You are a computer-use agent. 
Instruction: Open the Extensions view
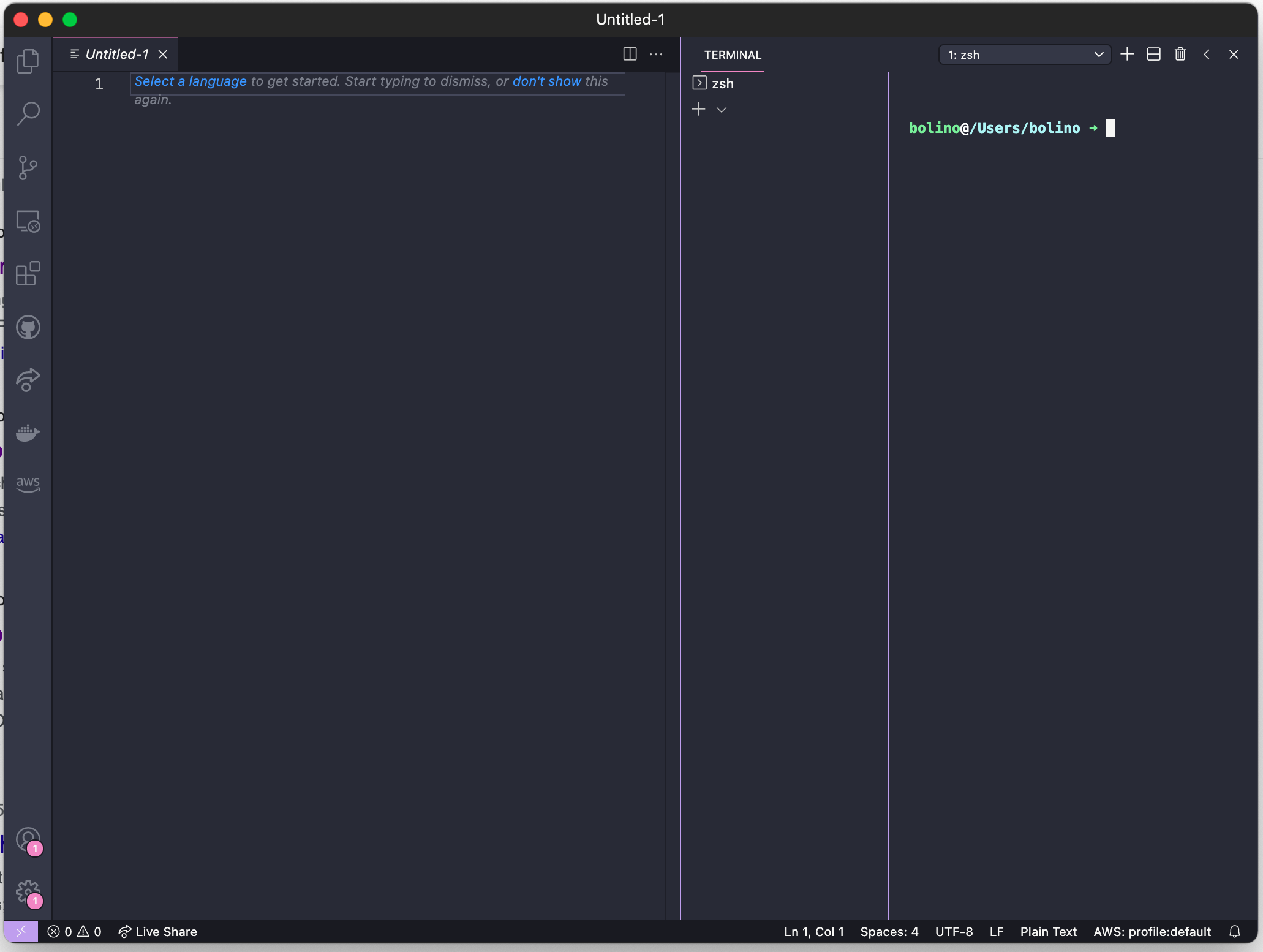coord(28,274)
